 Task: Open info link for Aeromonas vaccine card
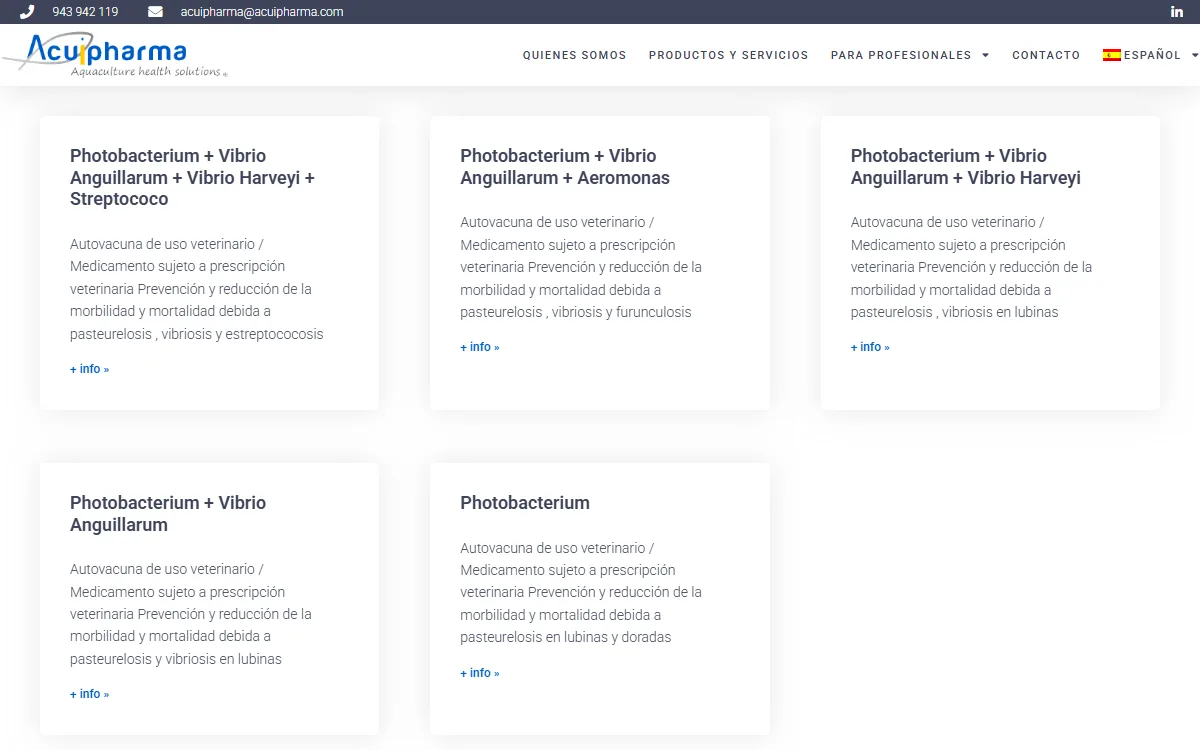pos(480,347)
